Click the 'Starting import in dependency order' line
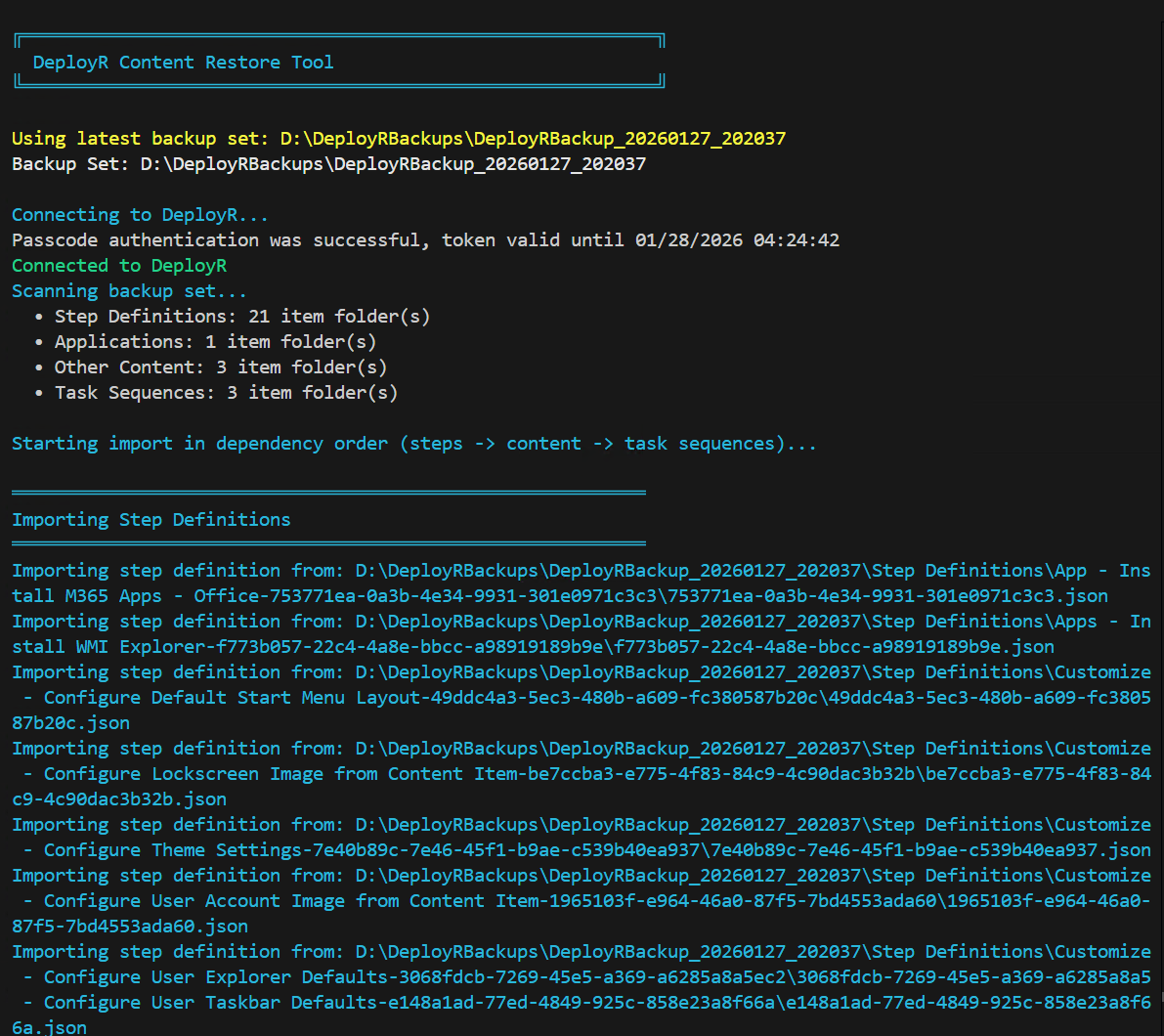The image size is (1164, 1036). [413, 444]
